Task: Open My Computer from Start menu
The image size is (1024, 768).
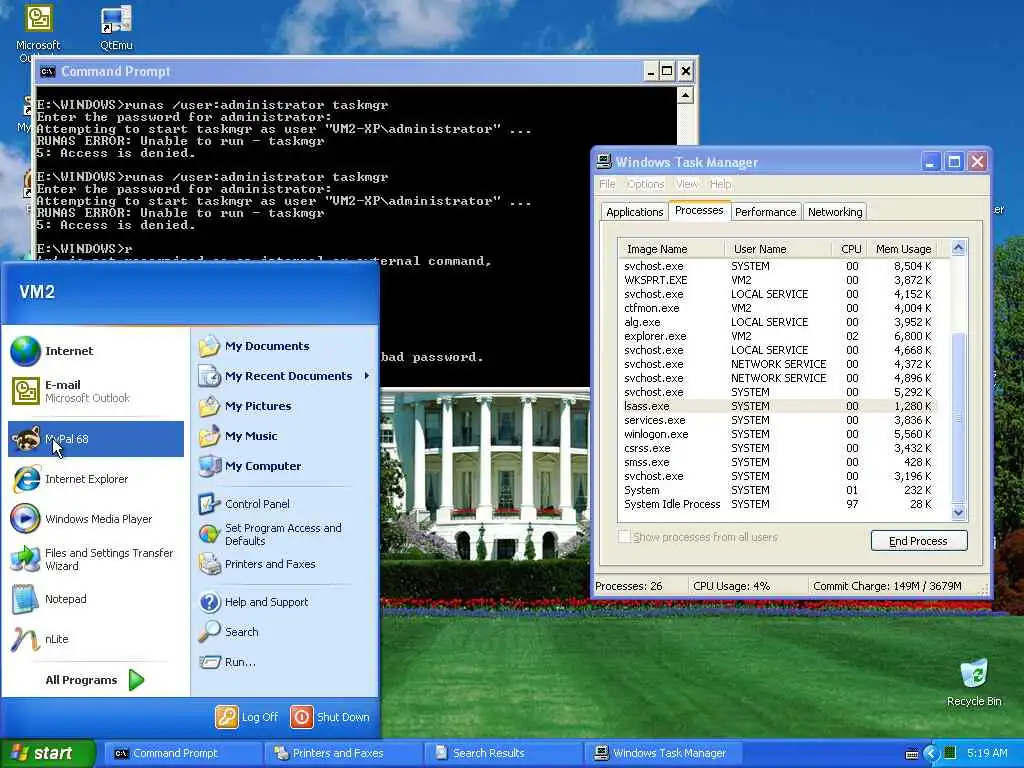Action: pyautogui.click(x=285, y=466)
